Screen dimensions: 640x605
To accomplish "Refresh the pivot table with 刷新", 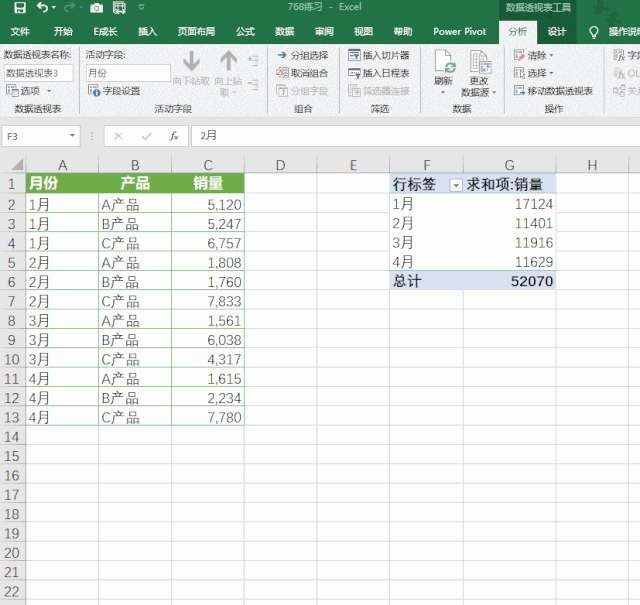I will pyautogui.click(x=443, y=71).
